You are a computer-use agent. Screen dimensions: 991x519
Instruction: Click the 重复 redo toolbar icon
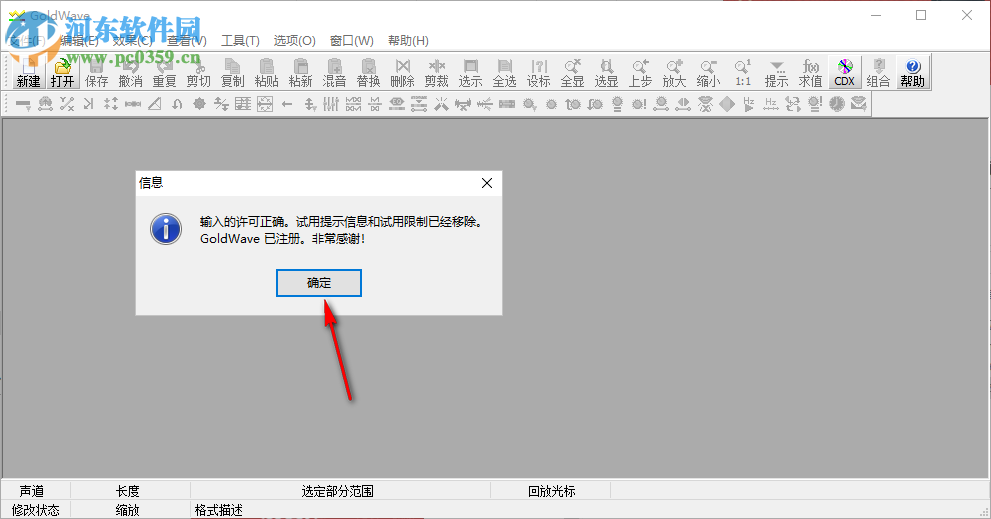tap(164, 73)
